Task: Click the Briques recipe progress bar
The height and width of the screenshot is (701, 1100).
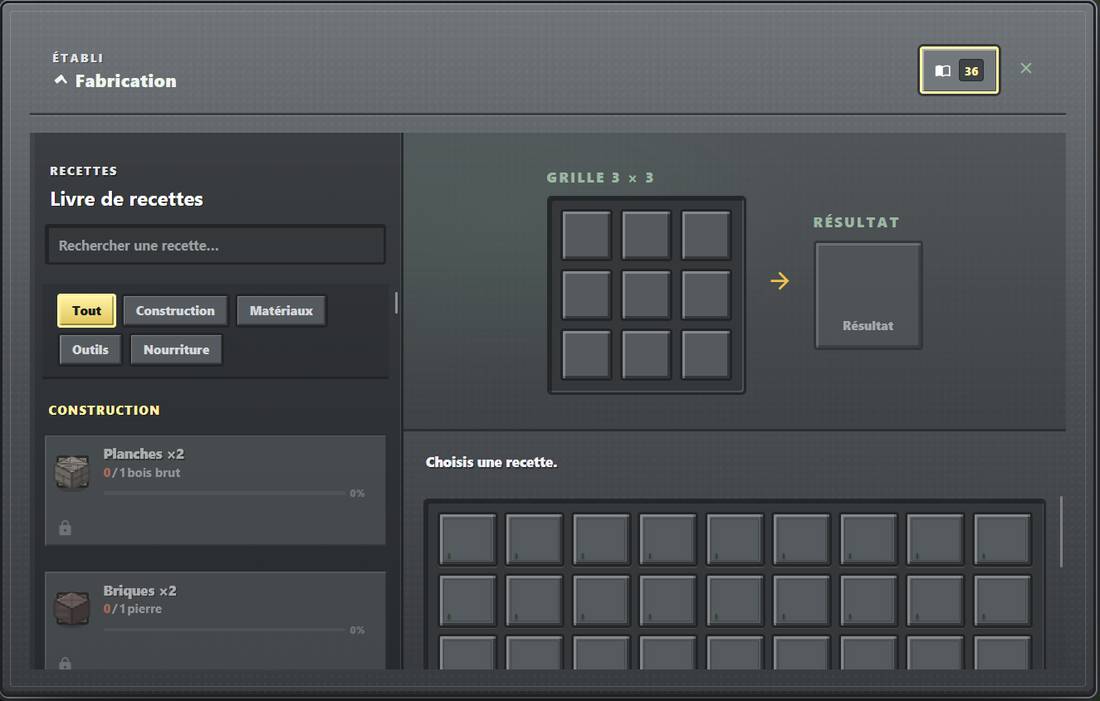Action: point(224,630)
